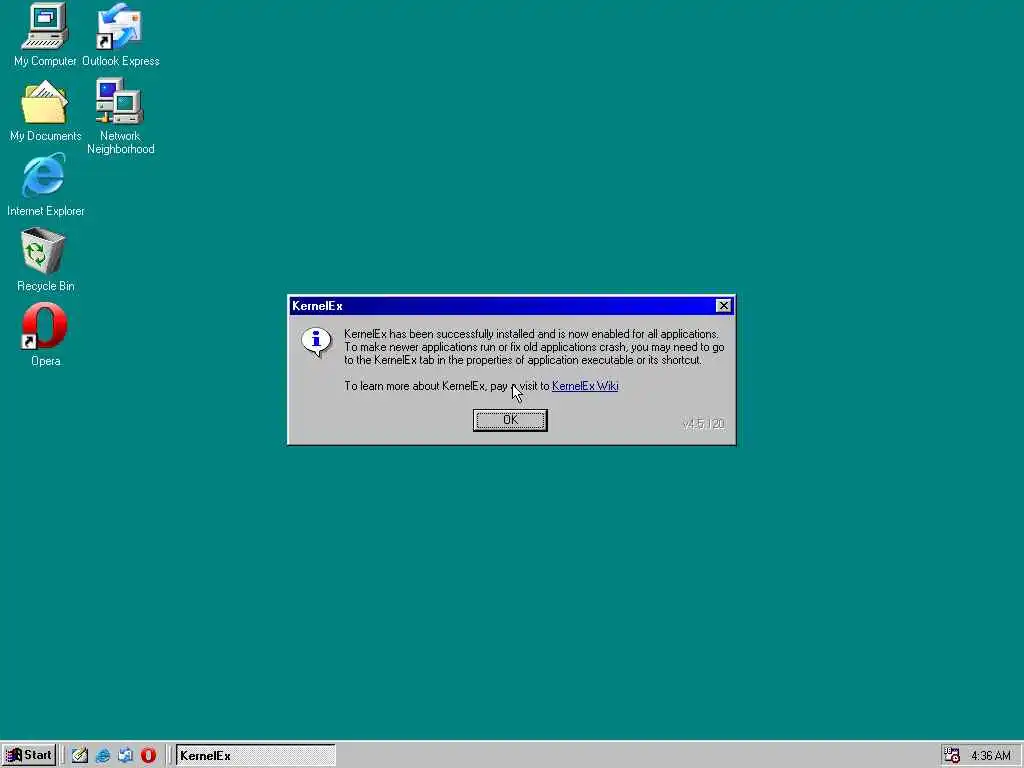Open the KernelEx Wiki link
The image size is (1024, 768).
[x=585, y=386]
